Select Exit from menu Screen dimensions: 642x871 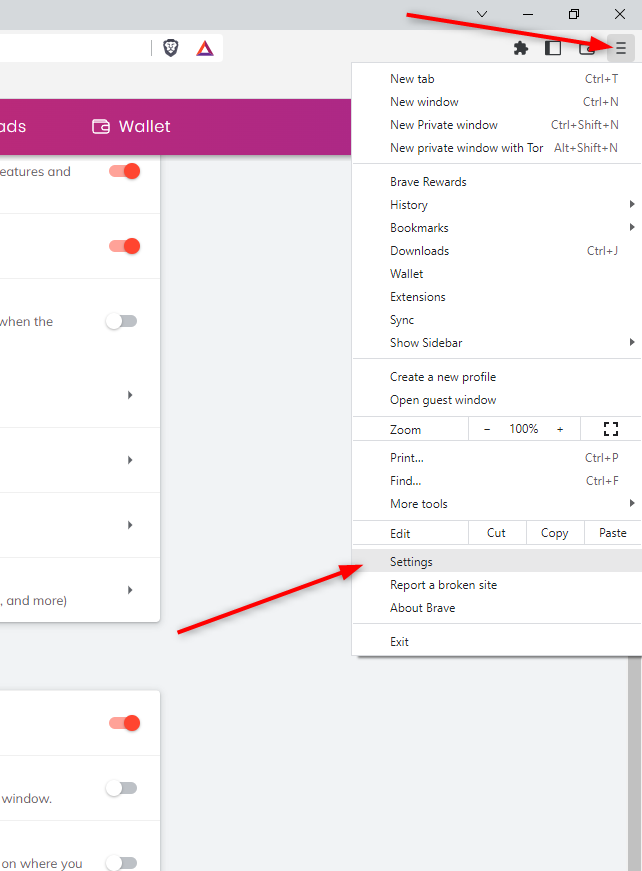(496, 642)
